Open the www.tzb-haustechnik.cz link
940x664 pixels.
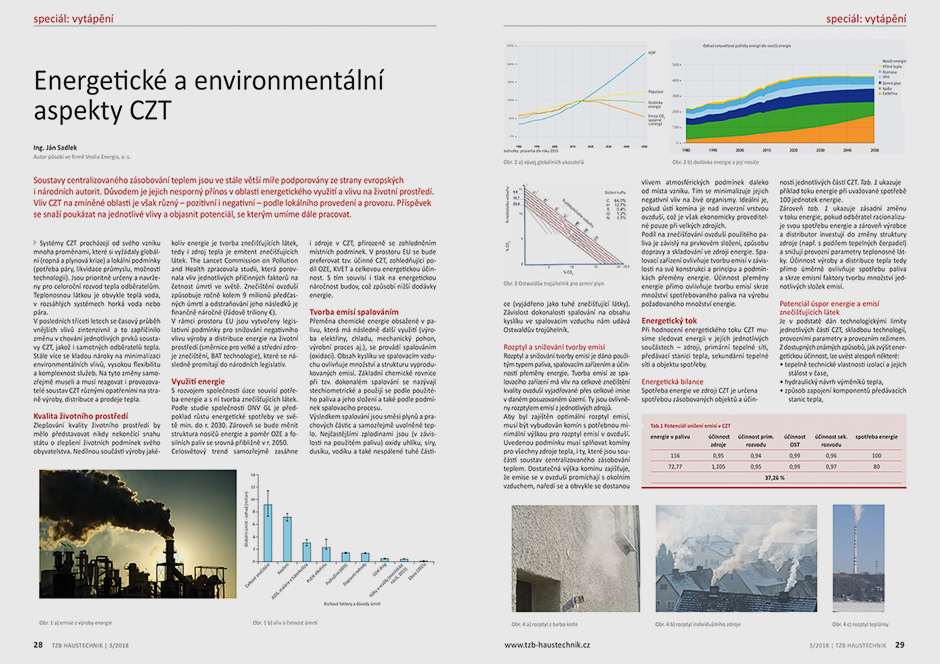tap(547, 645)
